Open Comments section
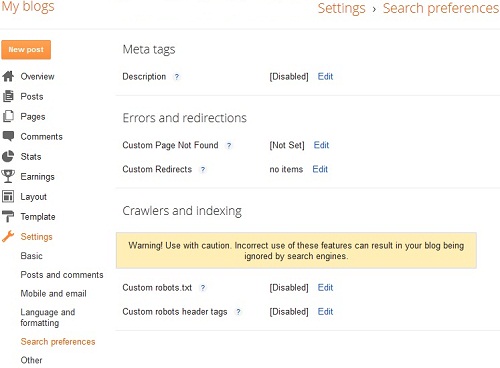Screen dimensions: 500x368 (x=41, y=136)
